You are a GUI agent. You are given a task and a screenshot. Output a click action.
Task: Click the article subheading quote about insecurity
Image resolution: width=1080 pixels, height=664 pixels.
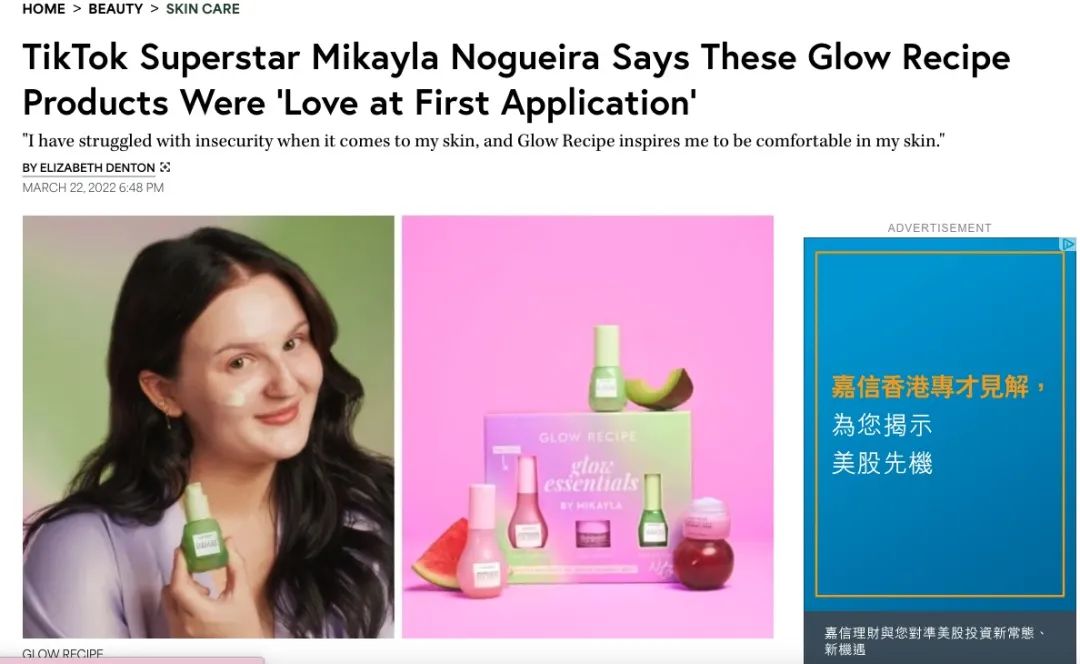tap(484, 141)
